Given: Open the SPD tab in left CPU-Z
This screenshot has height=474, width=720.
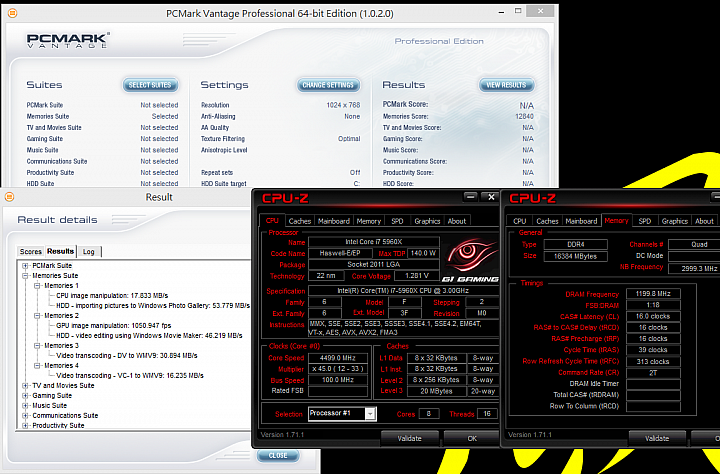Looking at the screenshot, I should pyautogui.click(x=397, y=221).
